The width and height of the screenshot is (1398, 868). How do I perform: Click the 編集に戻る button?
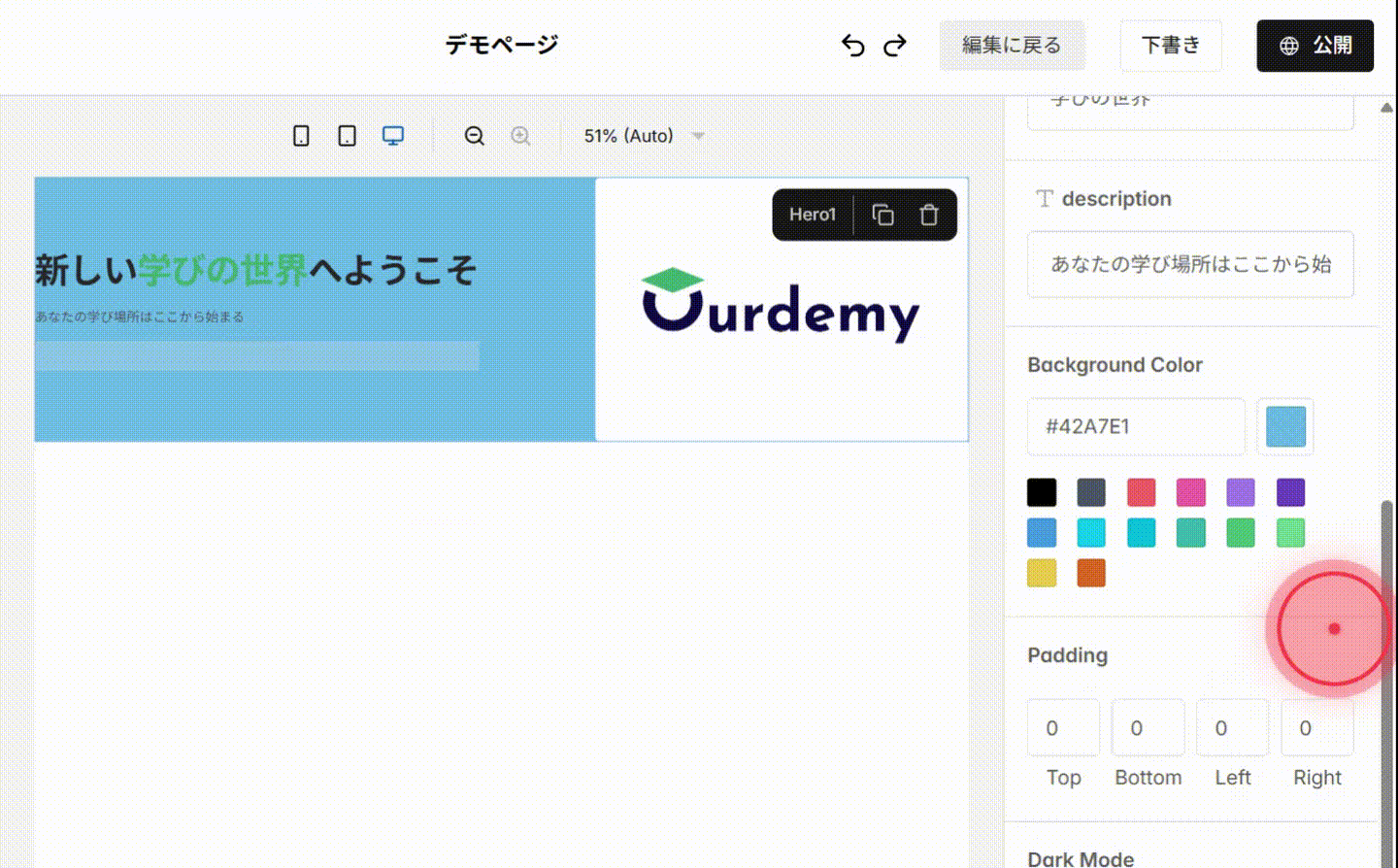1012,45
